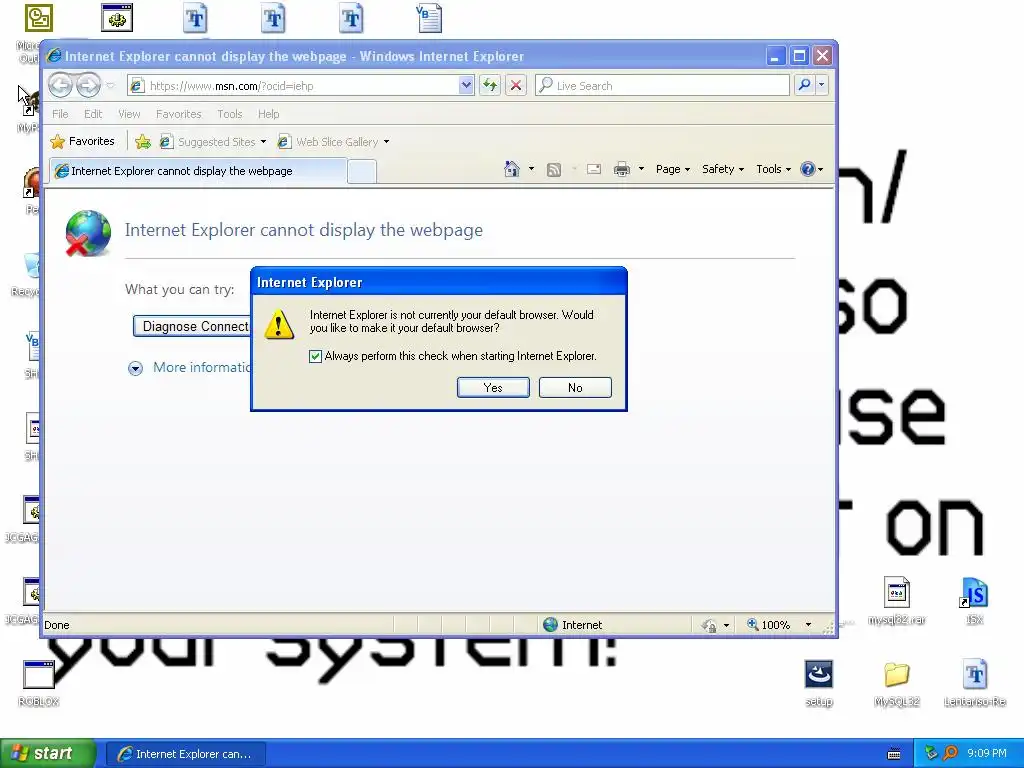Select the setup desktop icon
The image size is (1024, 768).
coord(819,683)
